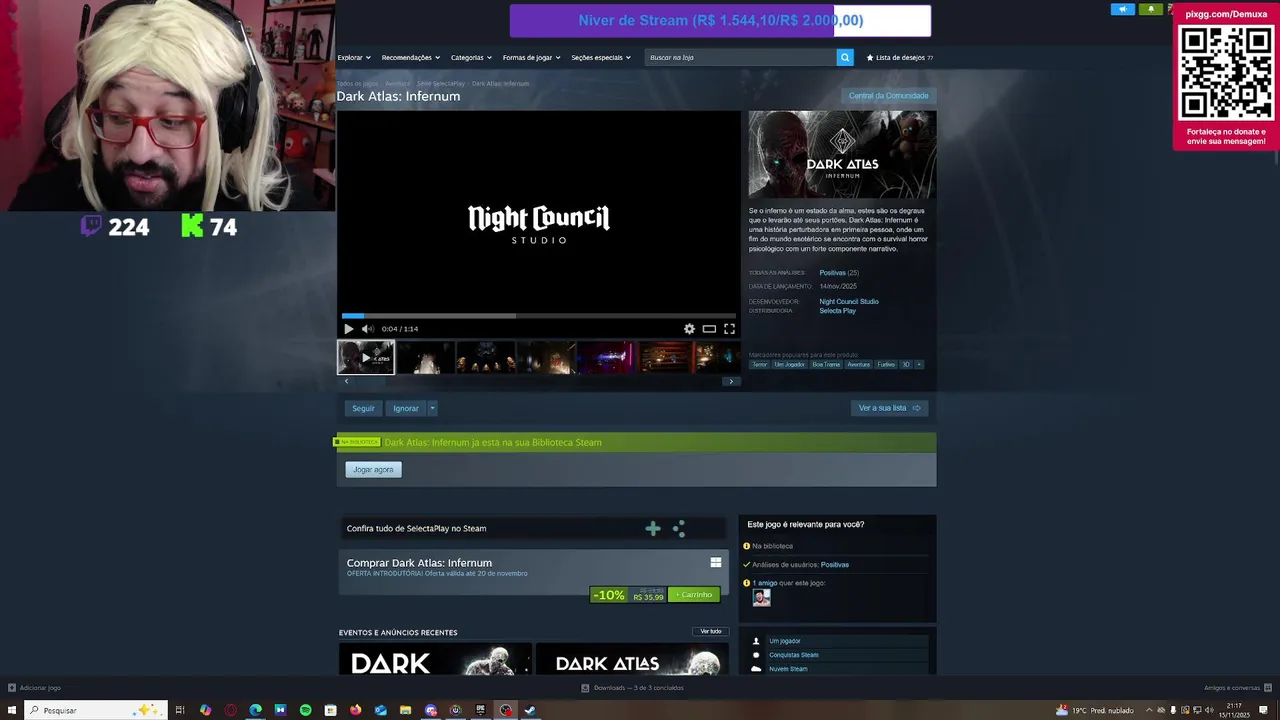Open Lista de desejos wishlist

pos(900,57)
